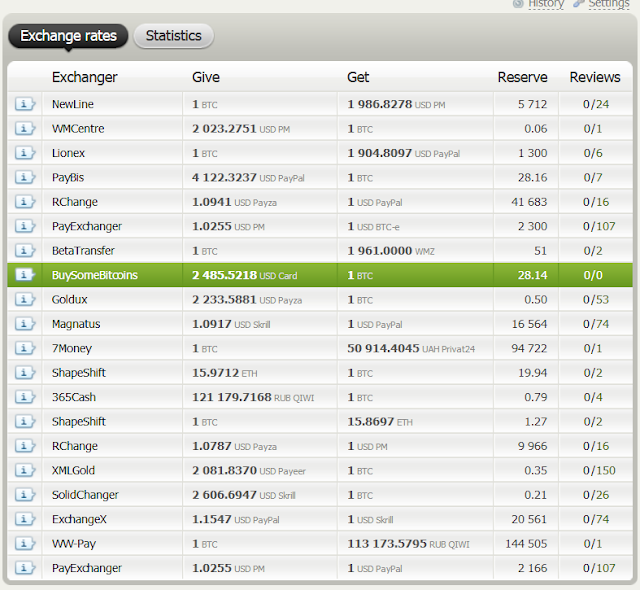Click the 2 023.2751 USD PM rate
Screen dimensions: 640x590
coord(241,129)
